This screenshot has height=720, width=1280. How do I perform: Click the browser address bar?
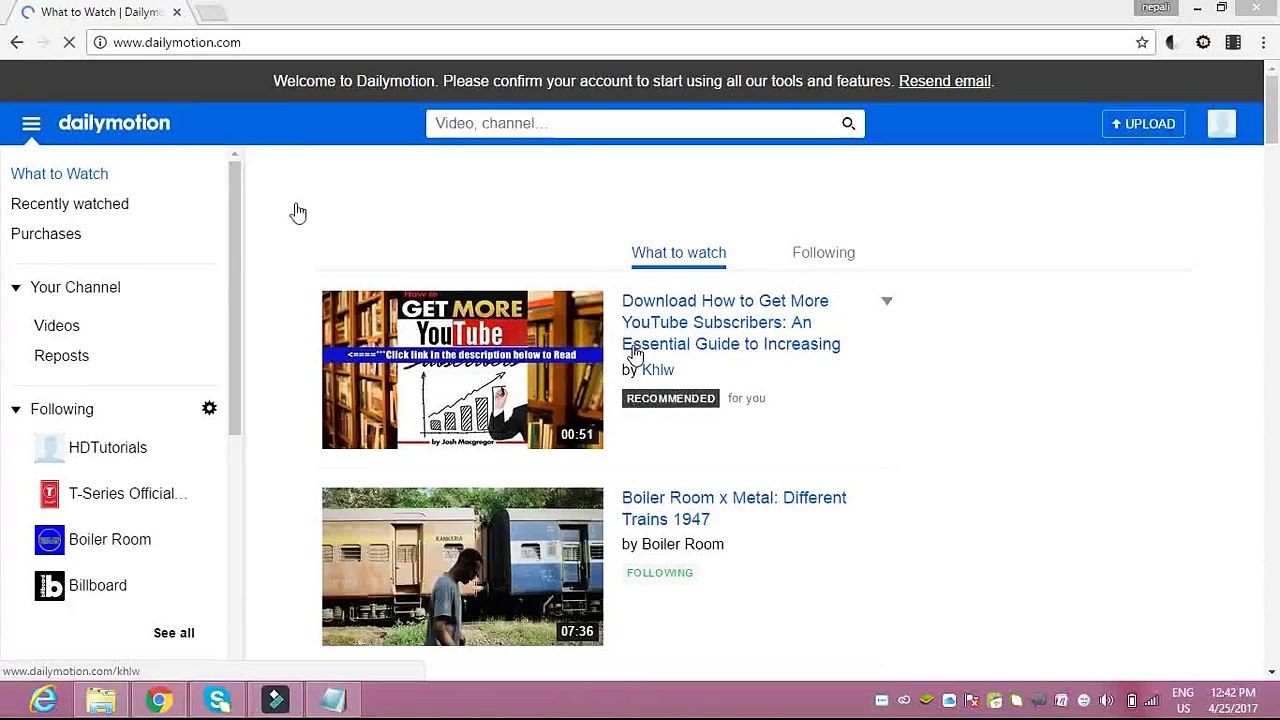point(620,42)
